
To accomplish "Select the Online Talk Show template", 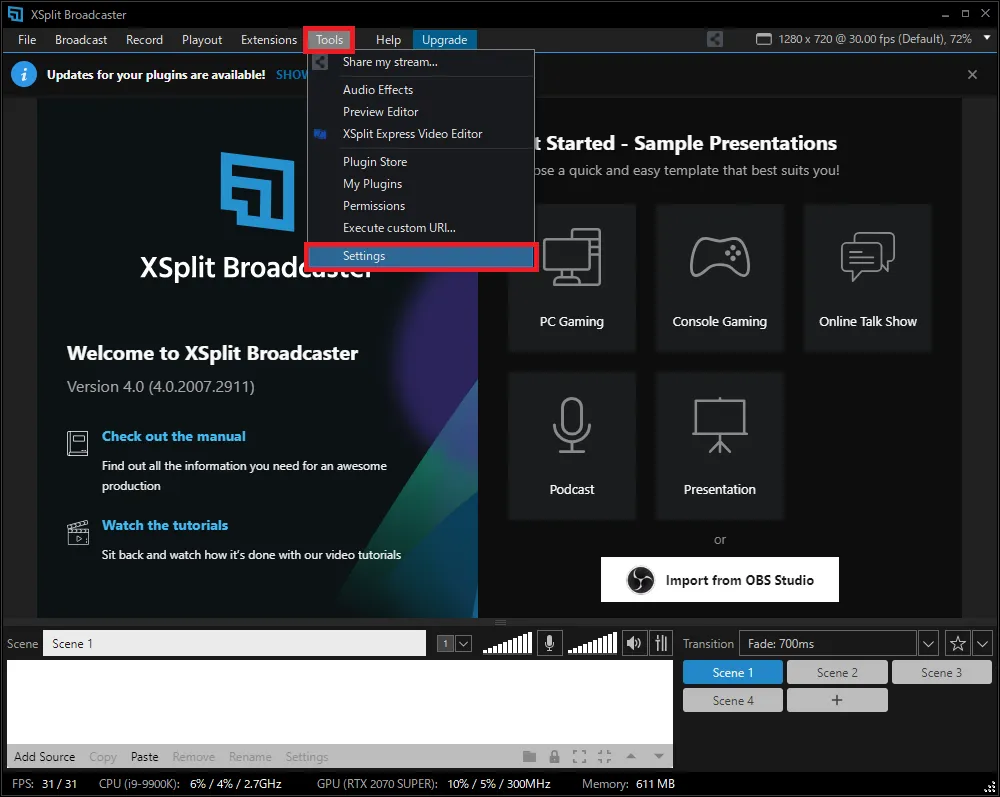I will tap(867, 277).
